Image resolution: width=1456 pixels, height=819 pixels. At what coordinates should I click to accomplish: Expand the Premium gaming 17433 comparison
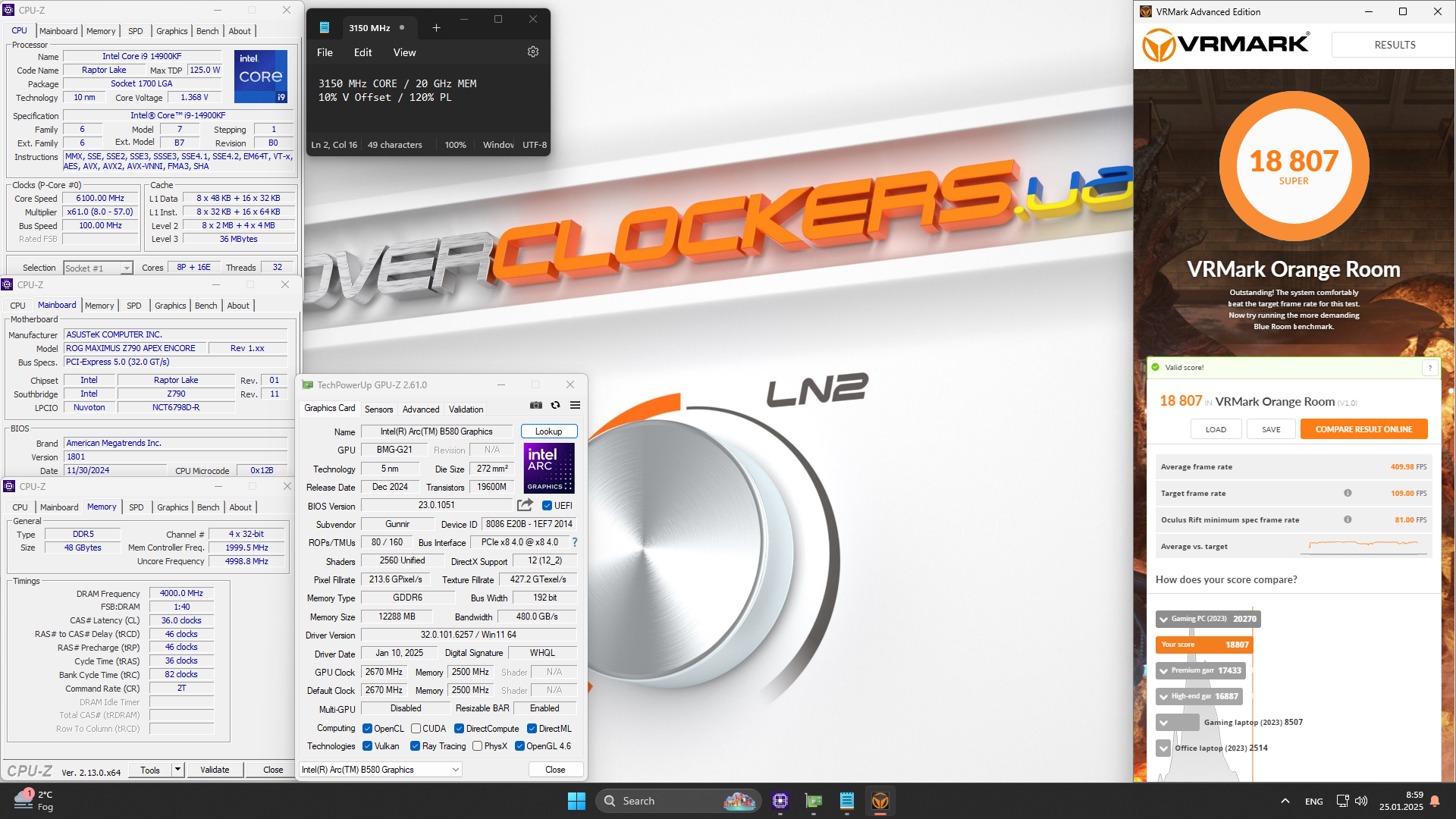click(x=1163, y=671)
